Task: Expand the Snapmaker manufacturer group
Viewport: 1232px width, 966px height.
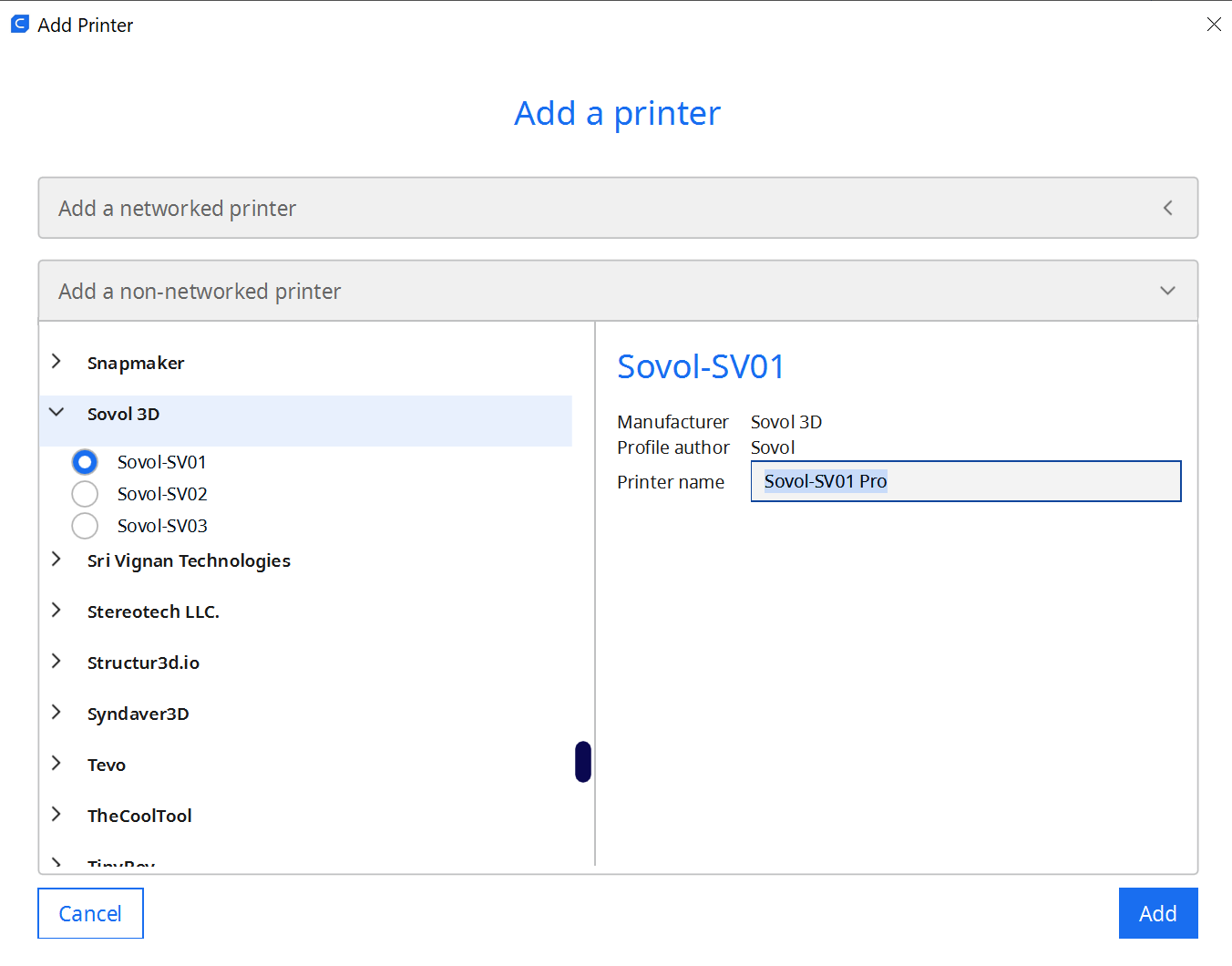Action: click(x=56, y=362)
